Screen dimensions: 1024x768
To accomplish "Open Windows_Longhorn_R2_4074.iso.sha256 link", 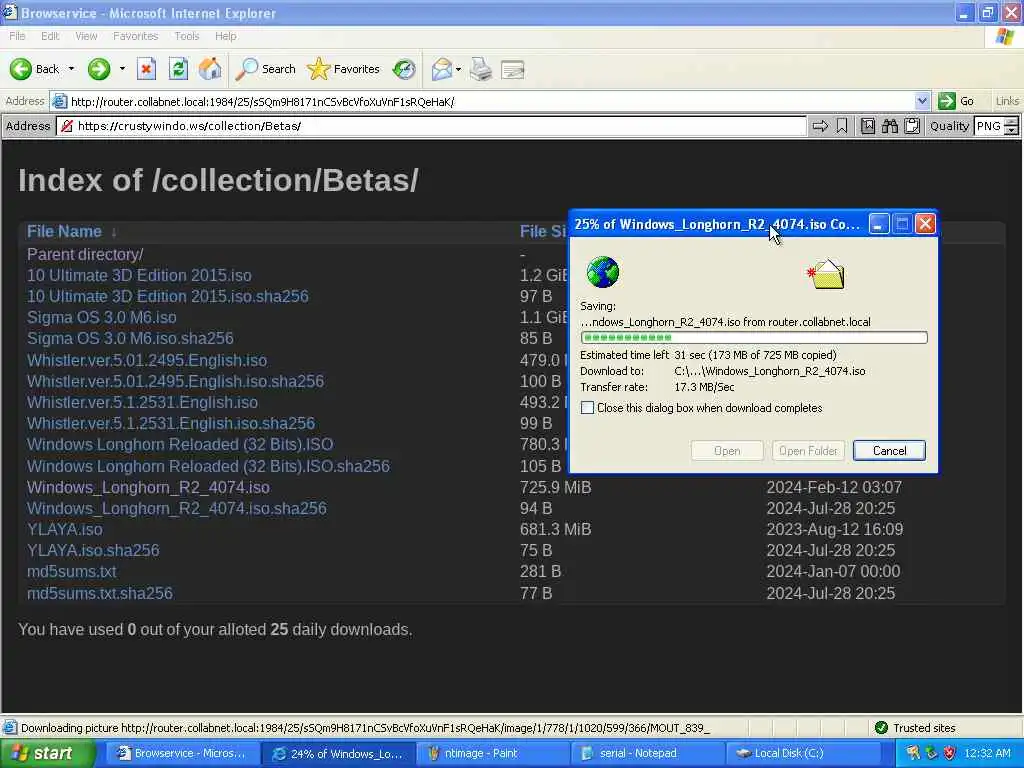I will (177, 508).
